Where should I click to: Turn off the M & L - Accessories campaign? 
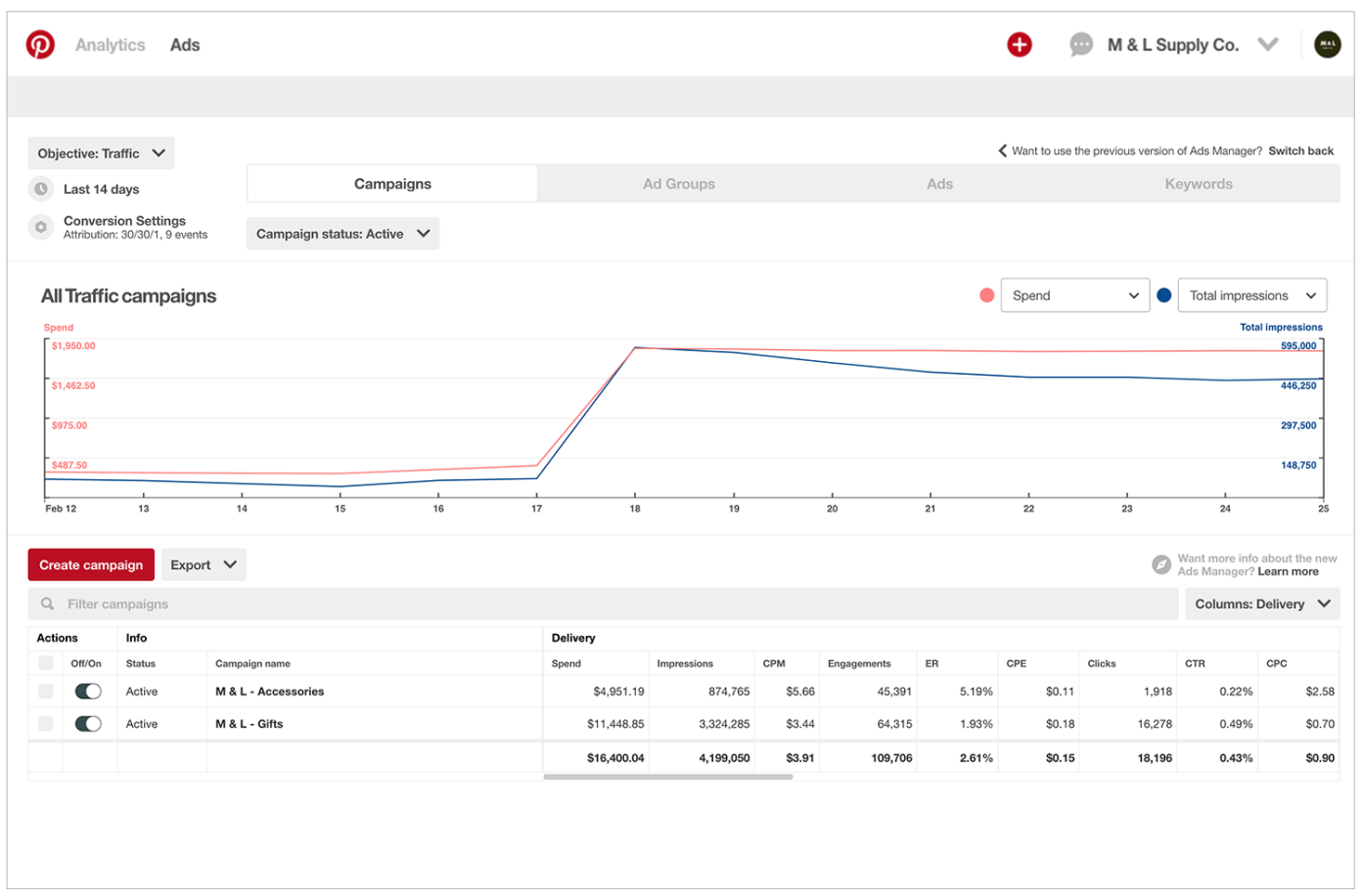pos(88,691)
